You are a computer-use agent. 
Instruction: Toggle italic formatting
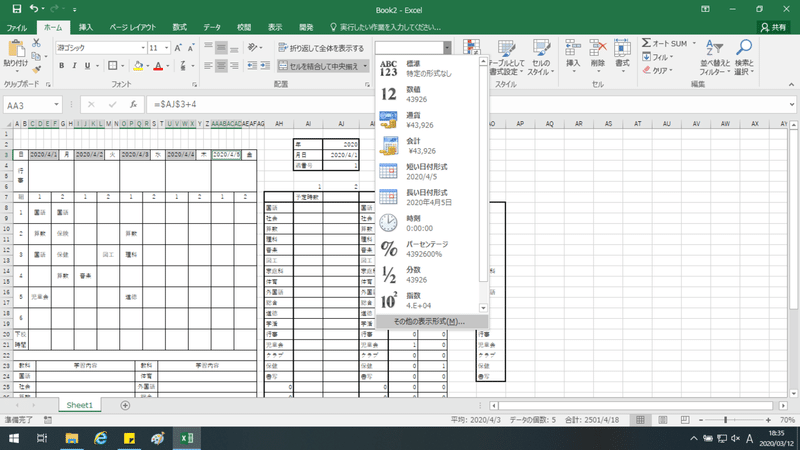tap(74, 66)
